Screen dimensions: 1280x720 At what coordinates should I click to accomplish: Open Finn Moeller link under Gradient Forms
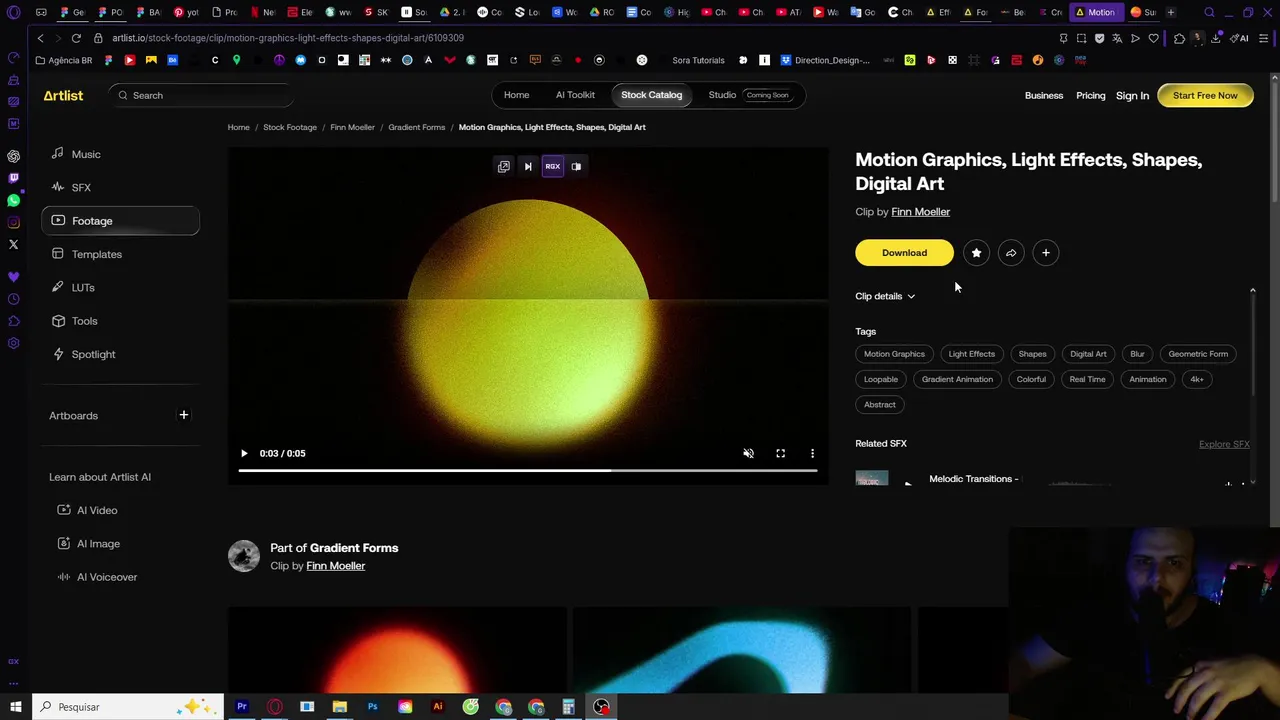click(x=335, y=566)
